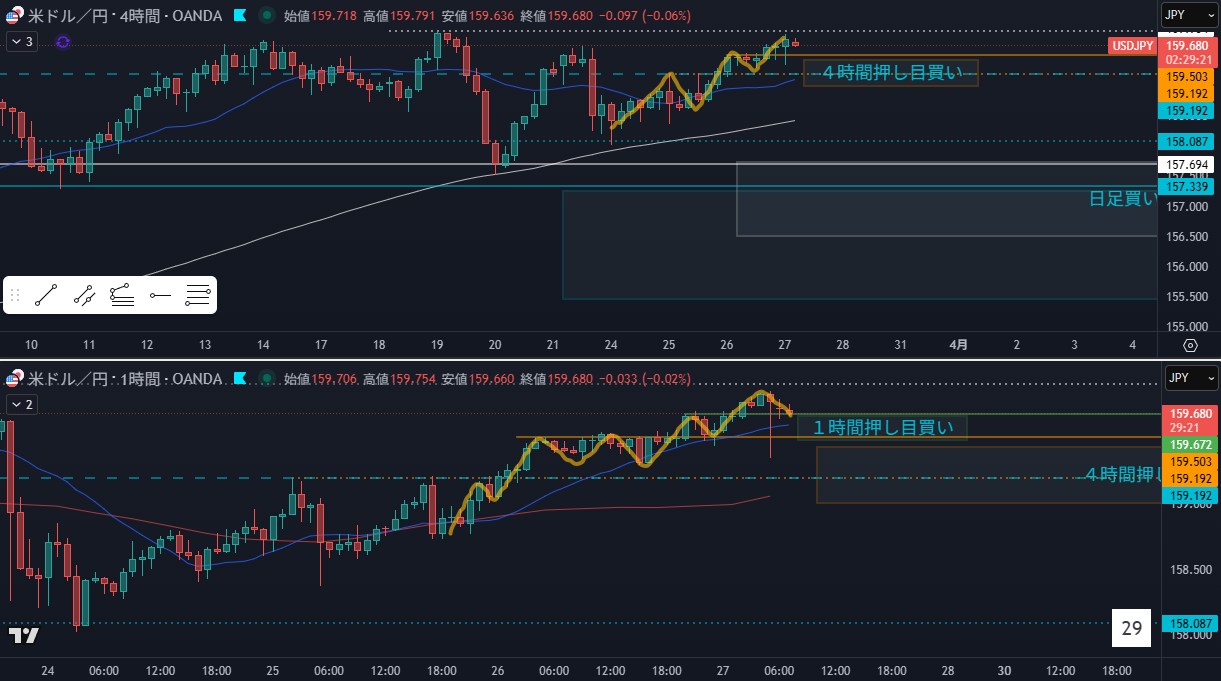Expand the indicator legend showing 3 on the 4-hour chart
The width and height of the screenshot is (1221, 681).
coord(22,42)
